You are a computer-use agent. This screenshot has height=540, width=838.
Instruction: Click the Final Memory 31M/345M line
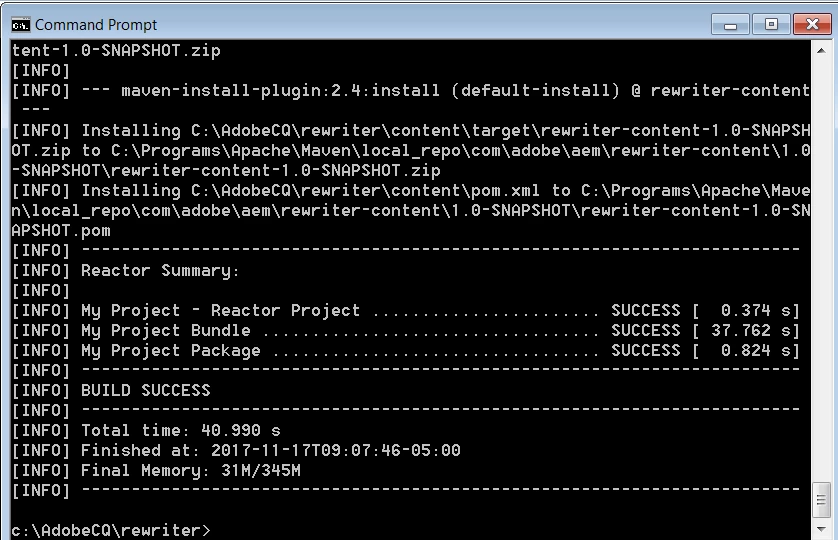click(156, 470)
